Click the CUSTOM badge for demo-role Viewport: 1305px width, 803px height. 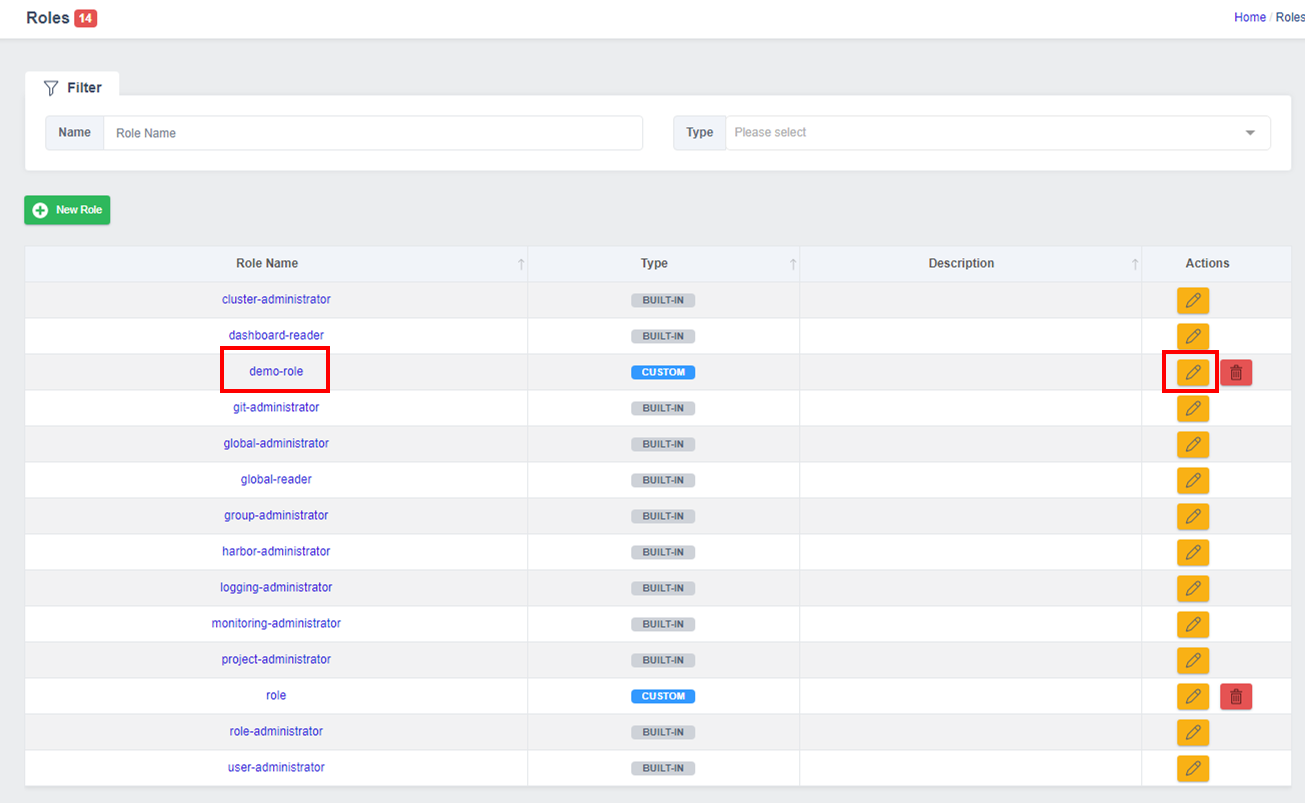click(x=663, y=372)
